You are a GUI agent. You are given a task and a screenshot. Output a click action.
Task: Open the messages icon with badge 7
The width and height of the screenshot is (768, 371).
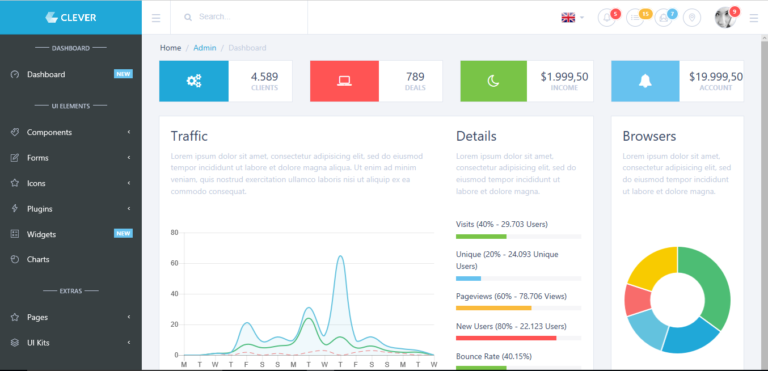click(x=664, y=18)
